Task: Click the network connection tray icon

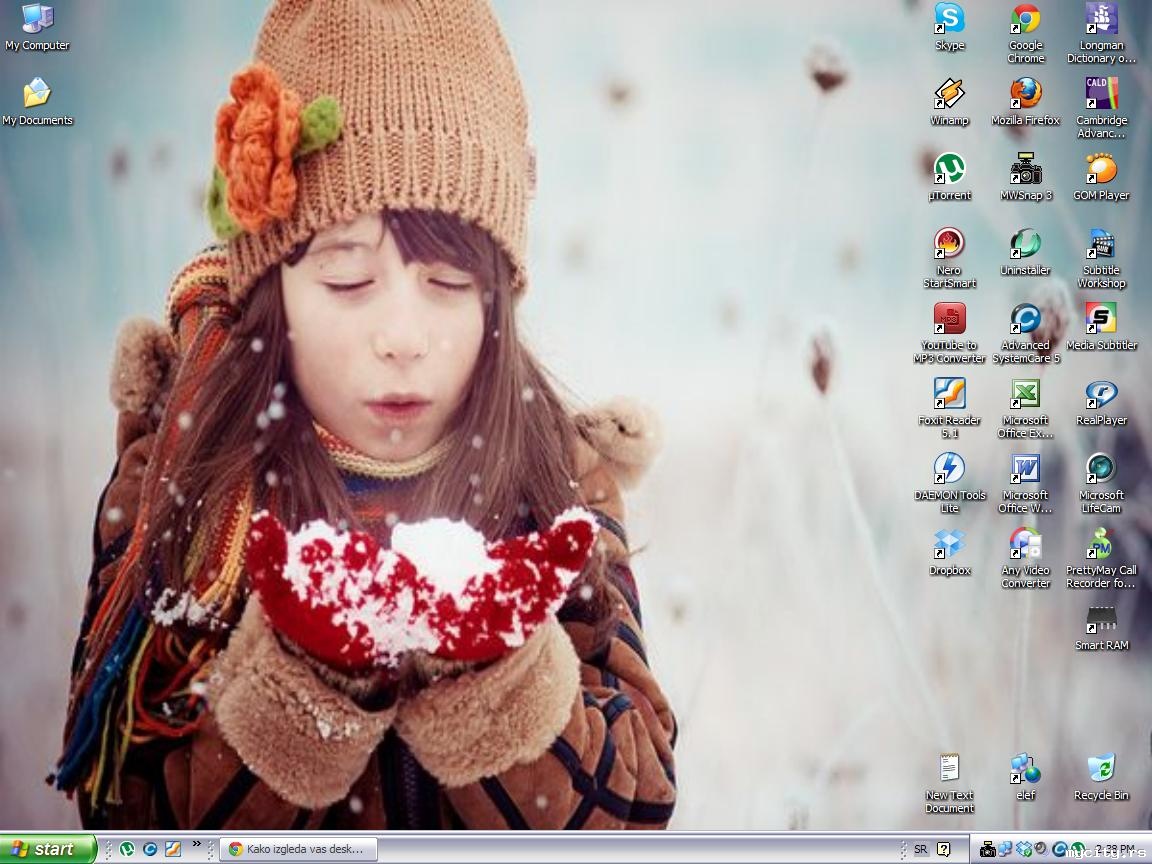Action: click(1006, 850)
